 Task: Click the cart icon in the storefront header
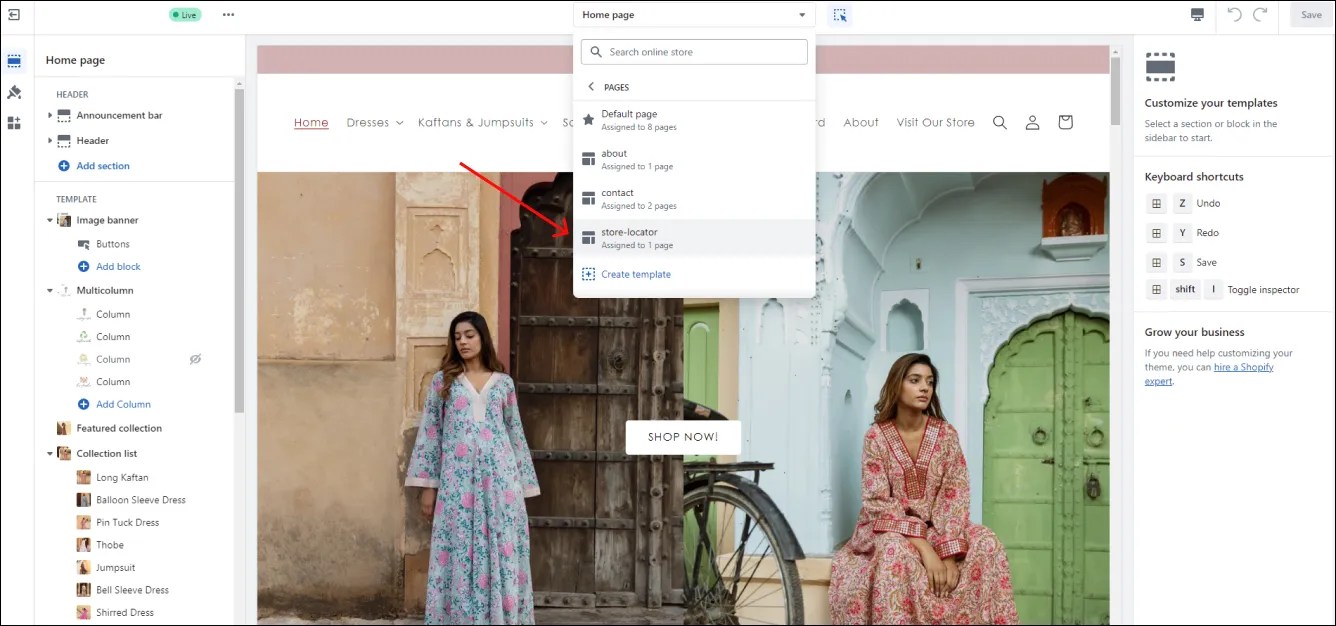click(x=1065, y=122)
